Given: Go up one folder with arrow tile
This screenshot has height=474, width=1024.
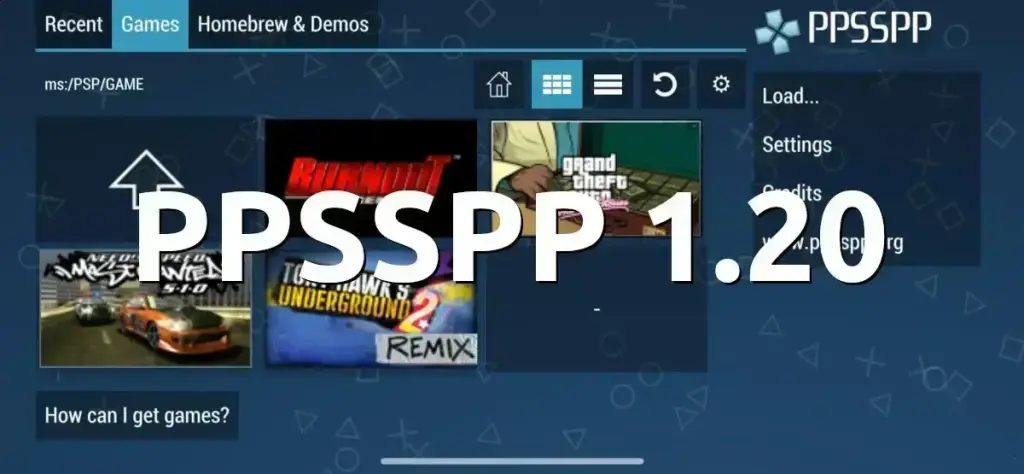Looking at the screenshot, I should [x=146, y=180].
